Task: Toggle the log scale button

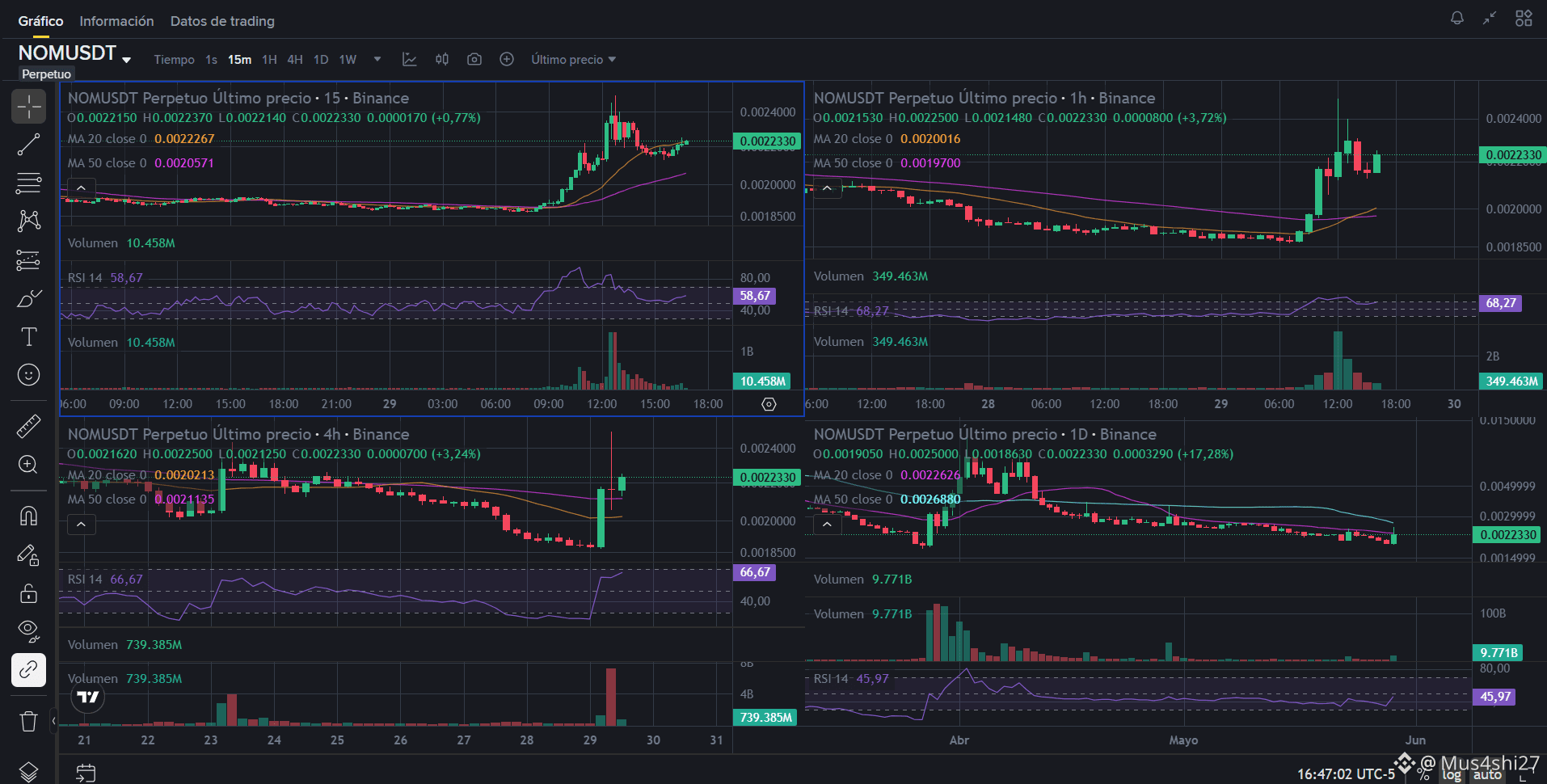Action: pos(1452,774)
